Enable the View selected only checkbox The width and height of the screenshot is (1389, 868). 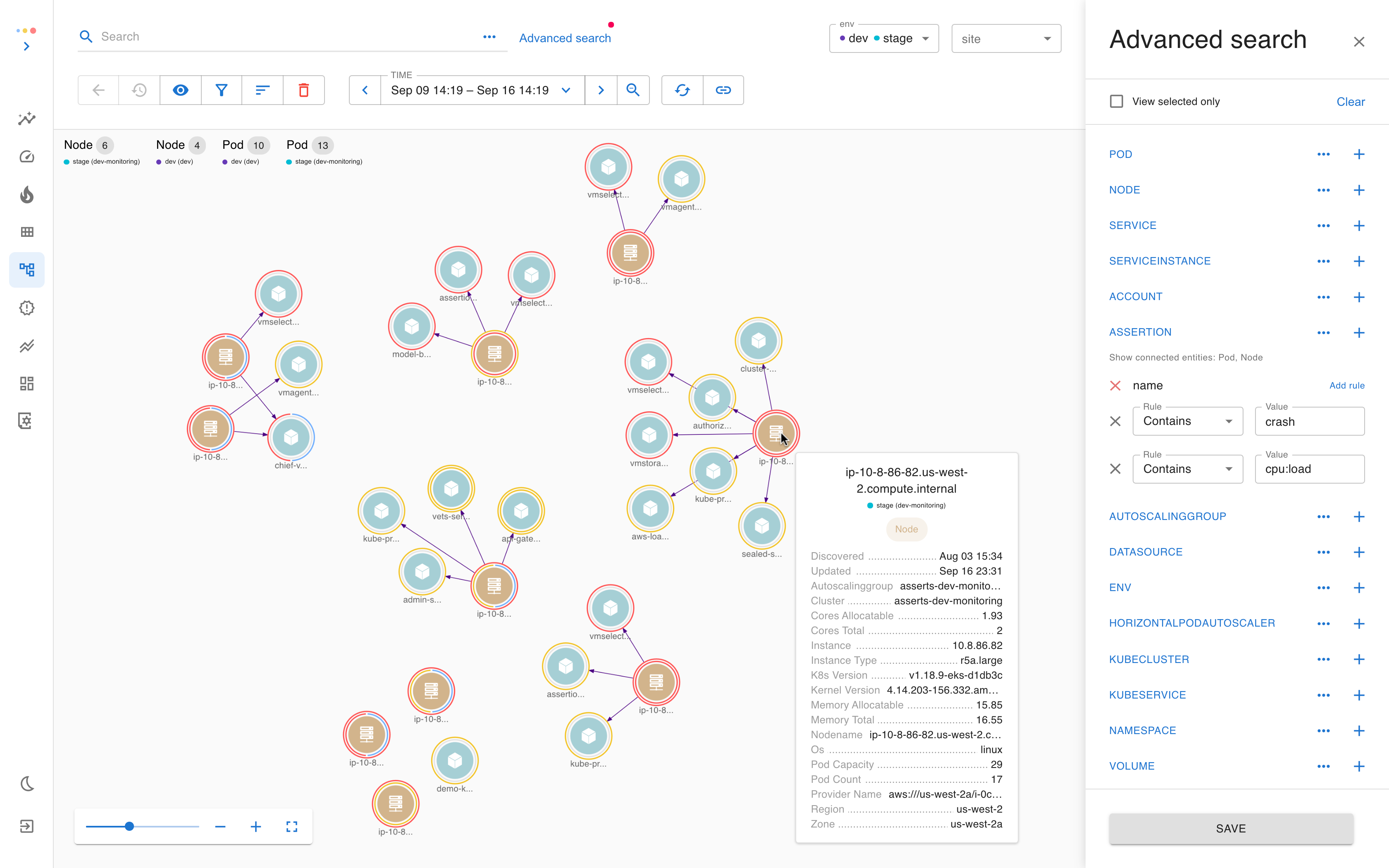[1116, 102]
